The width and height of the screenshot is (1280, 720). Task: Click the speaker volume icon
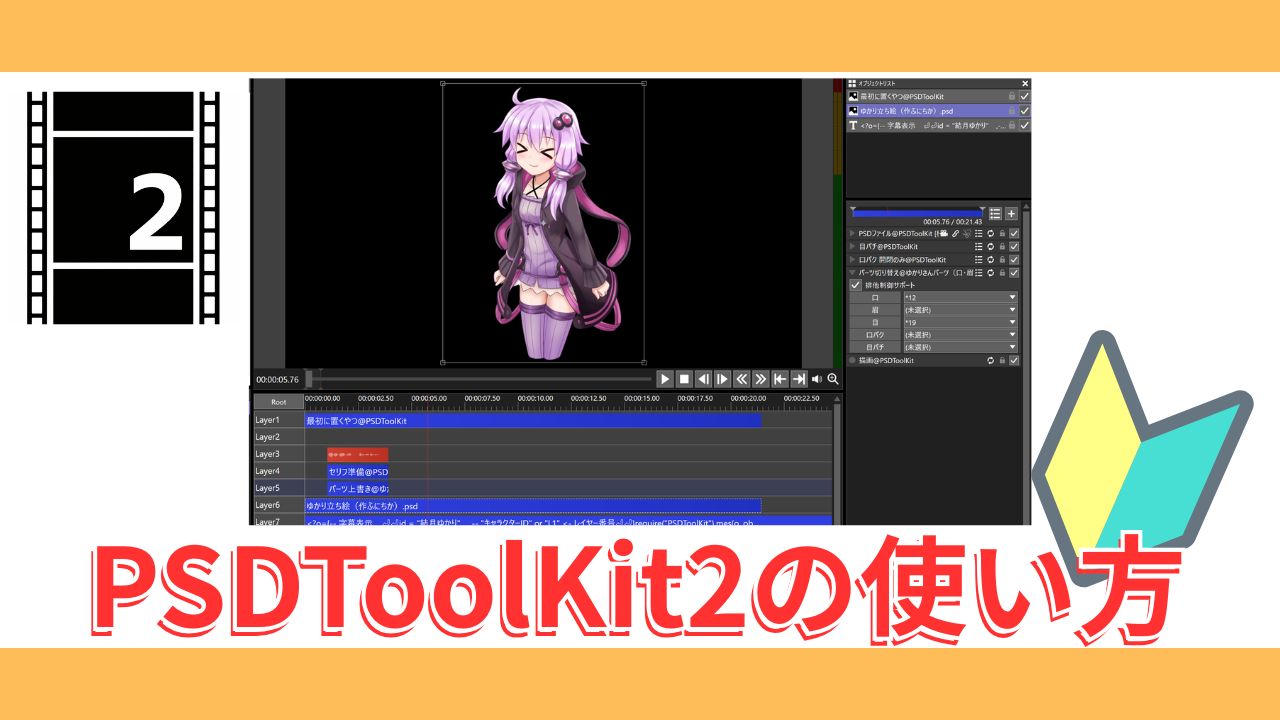pyautogui.click(x=816, y=379)
